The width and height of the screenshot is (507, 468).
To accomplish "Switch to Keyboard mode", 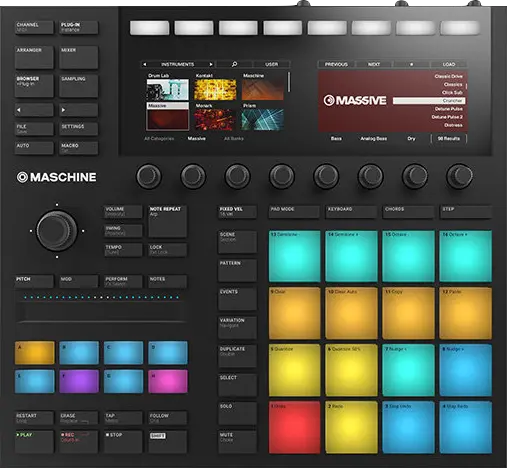I will [x=351, y=212].
